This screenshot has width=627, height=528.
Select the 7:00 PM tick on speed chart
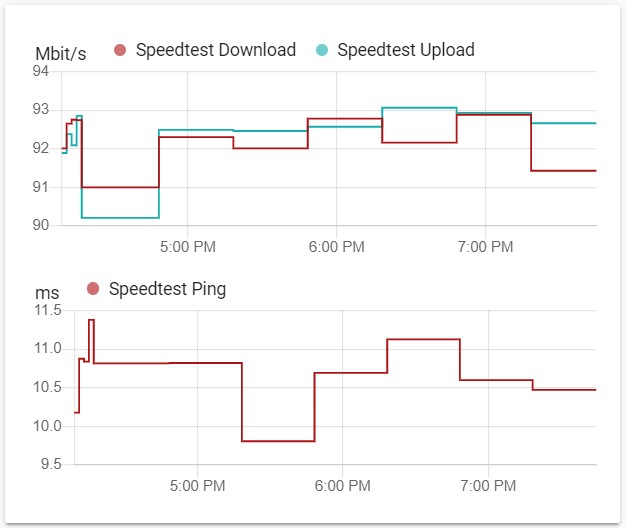click(x=483, y=245)
